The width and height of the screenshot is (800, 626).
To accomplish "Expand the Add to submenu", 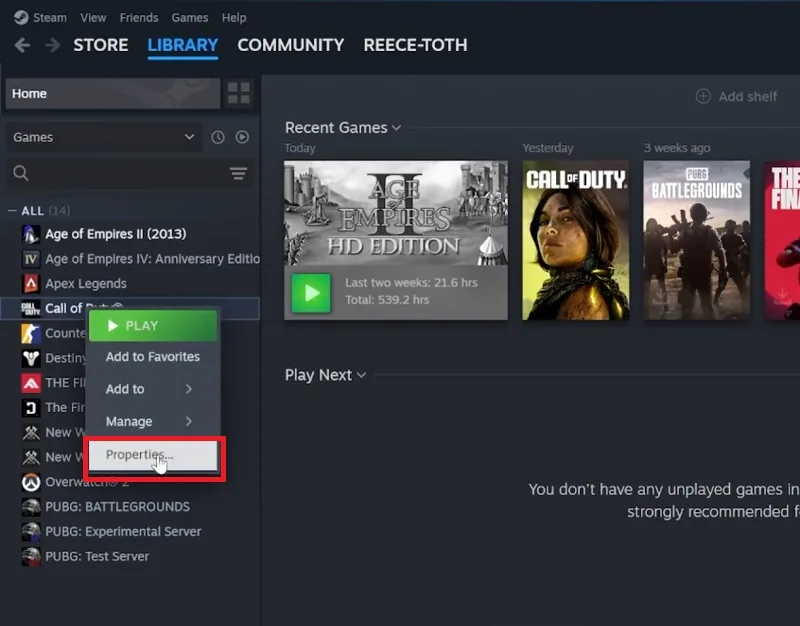I will click(x=154, y=389).
